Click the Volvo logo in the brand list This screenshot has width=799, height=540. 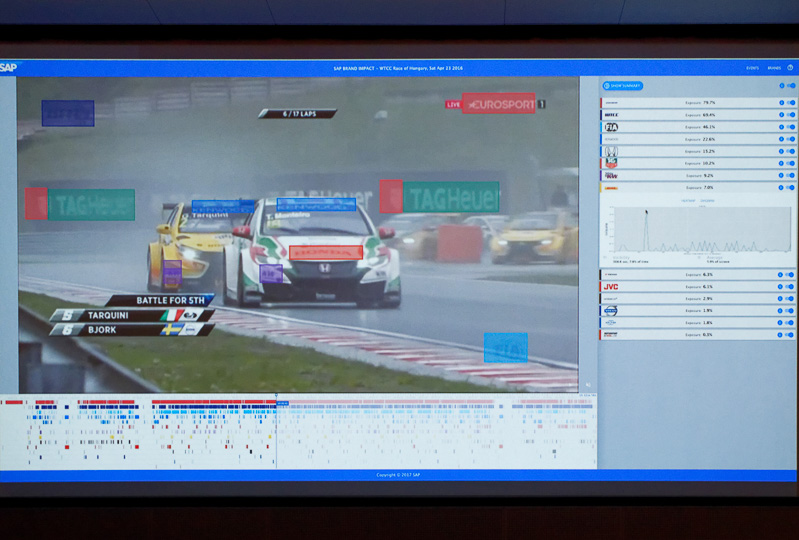click(x=610, y=311)
